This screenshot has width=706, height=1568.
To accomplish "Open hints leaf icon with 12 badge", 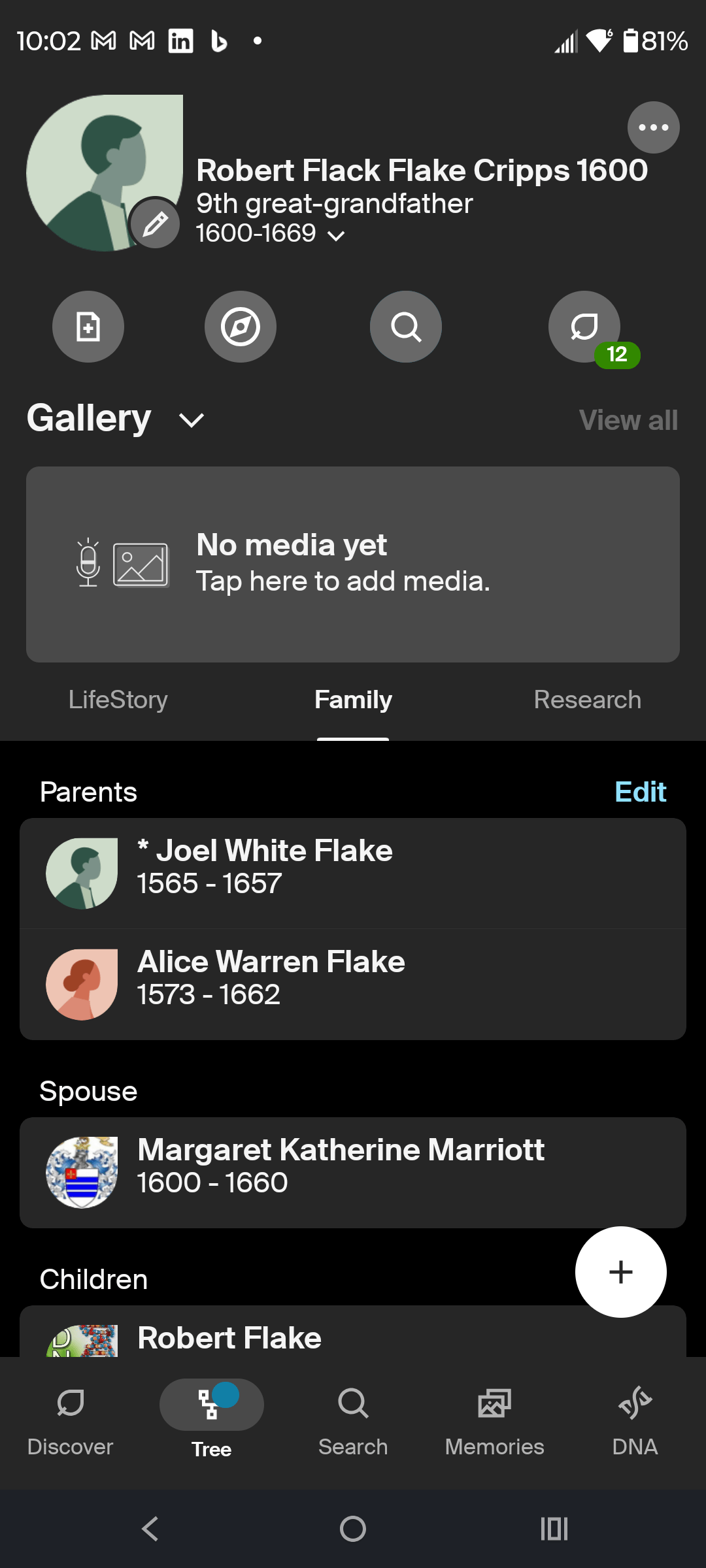I will [584, 327].
